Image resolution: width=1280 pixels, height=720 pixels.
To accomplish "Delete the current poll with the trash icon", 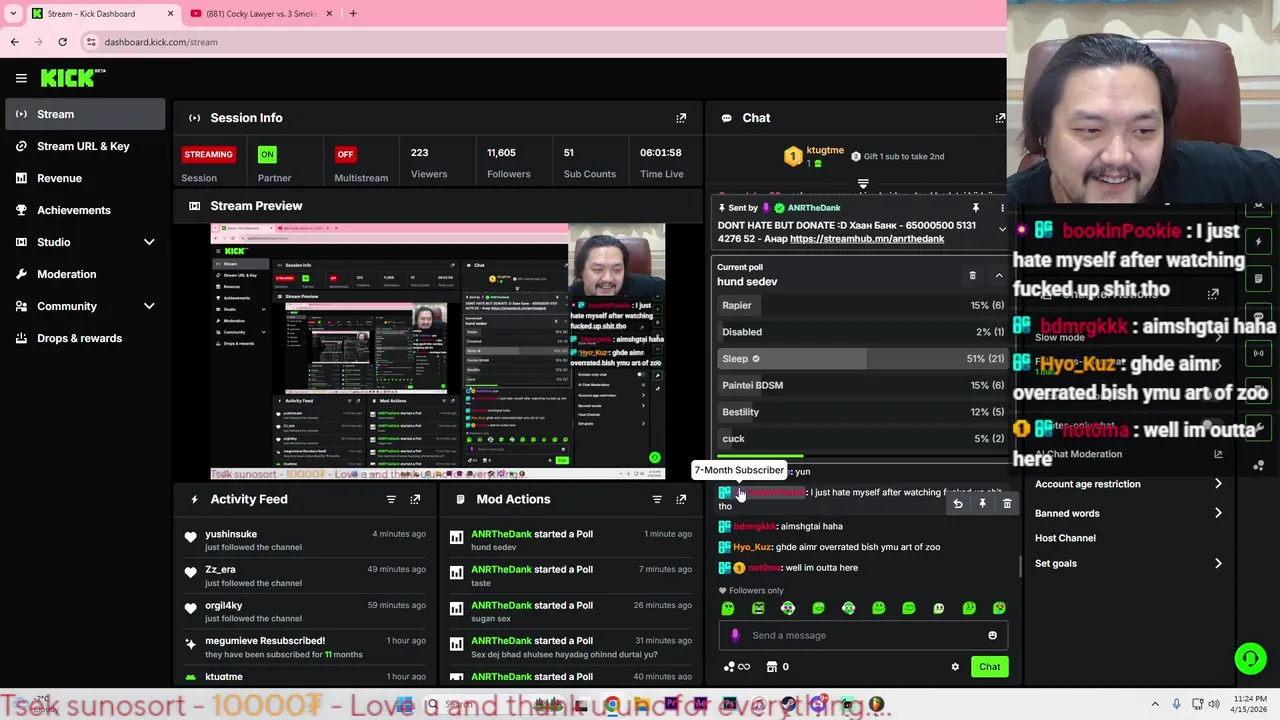I will 972,275.
